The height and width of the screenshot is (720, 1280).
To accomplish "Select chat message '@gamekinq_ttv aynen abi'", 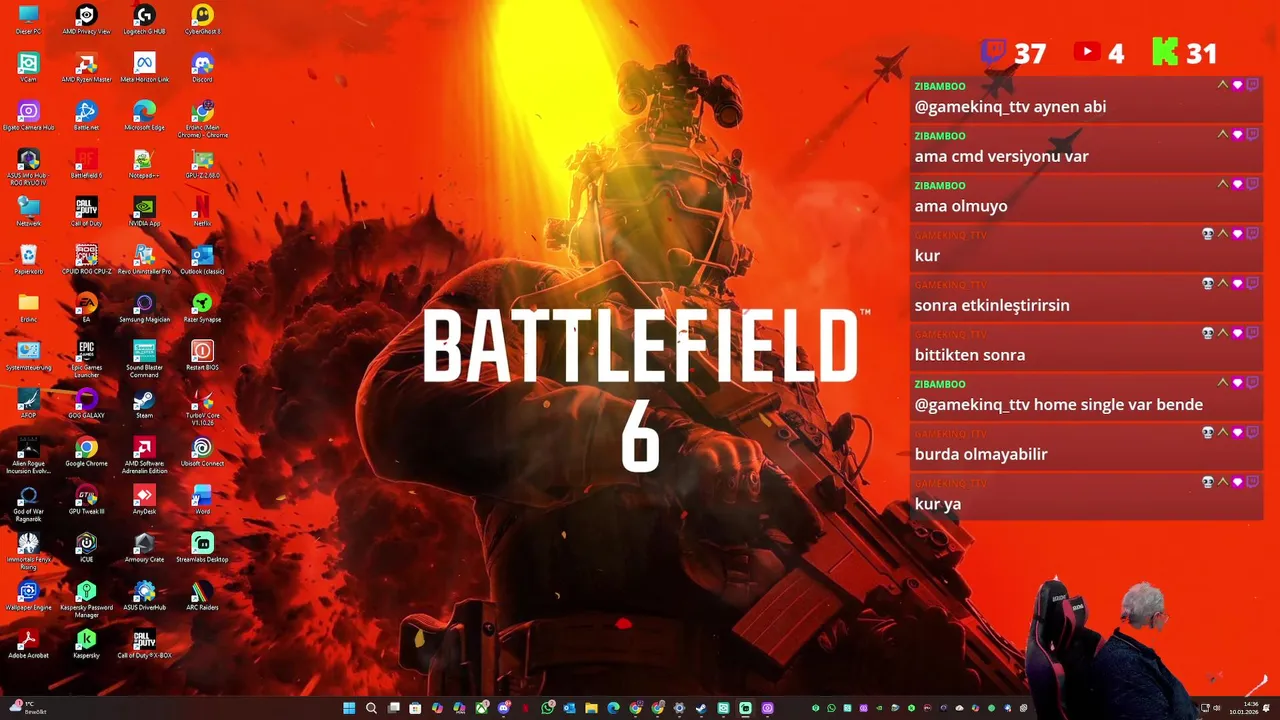I will pyautogui.click(x=1010, y=107).
